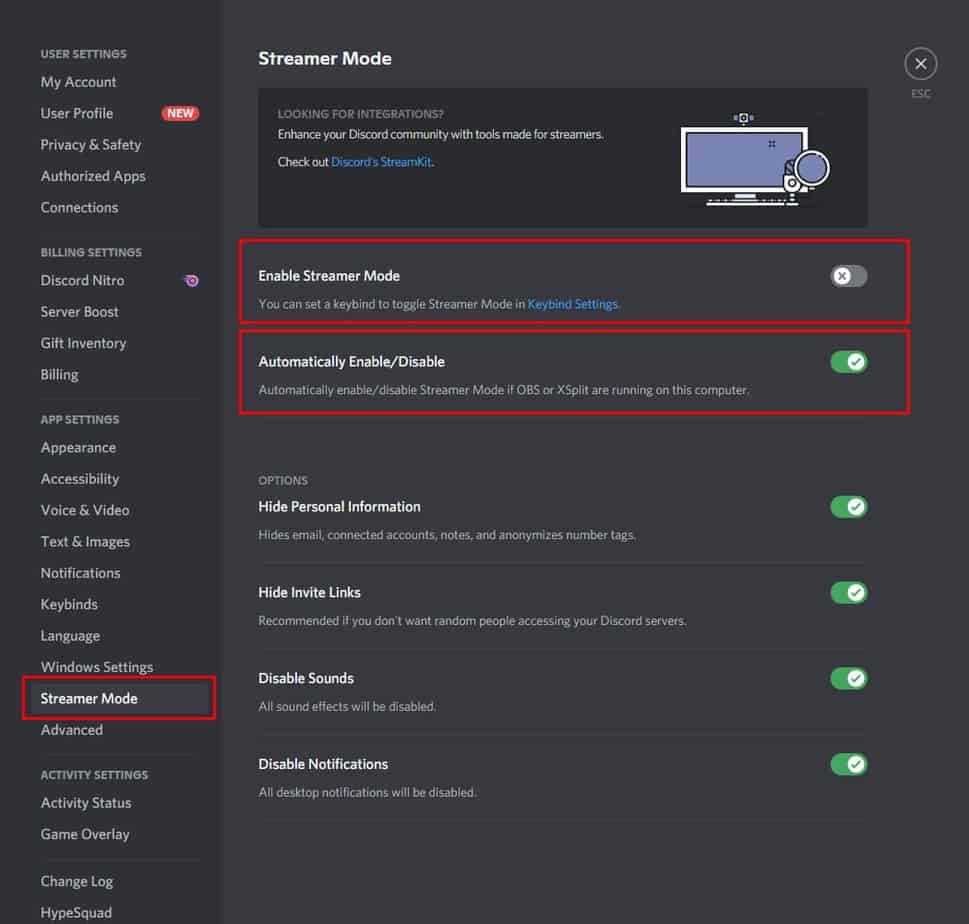Open the Connections settings page
Image resolution: width=969 pixels, height=924 pixels.
pyautogui.click(x=79, y=208)
